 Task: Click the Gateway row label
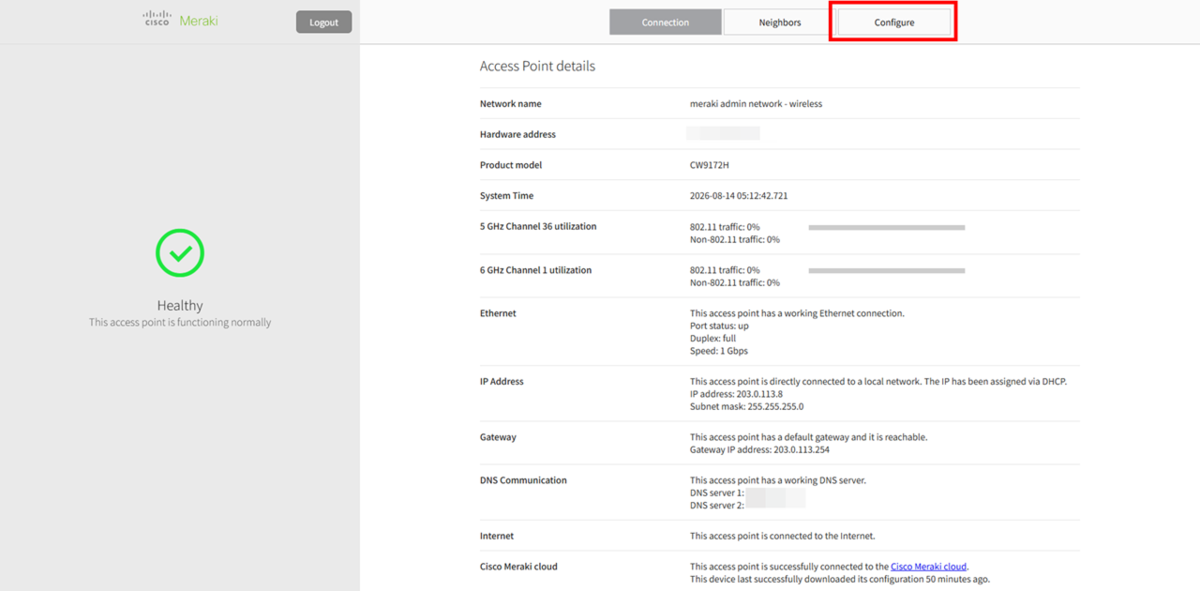tap(498, 437)
